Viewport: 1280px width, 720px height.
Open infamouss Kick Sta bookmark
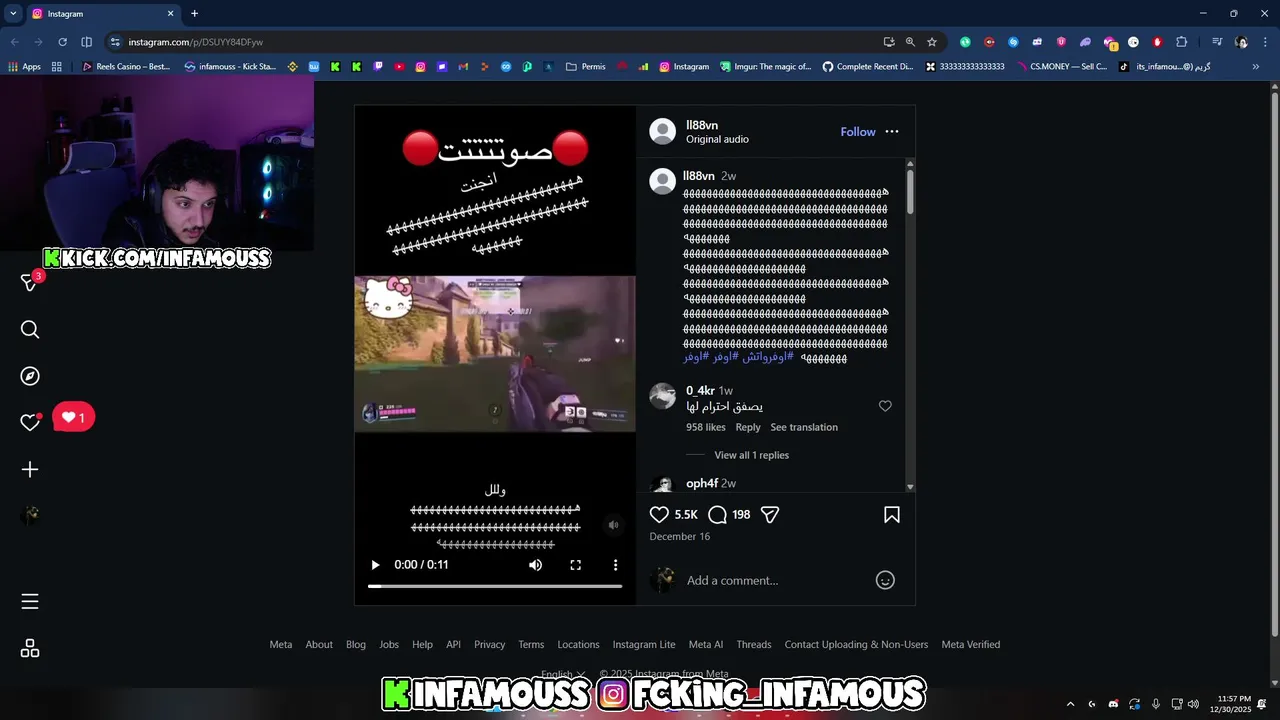click(230, 67)
